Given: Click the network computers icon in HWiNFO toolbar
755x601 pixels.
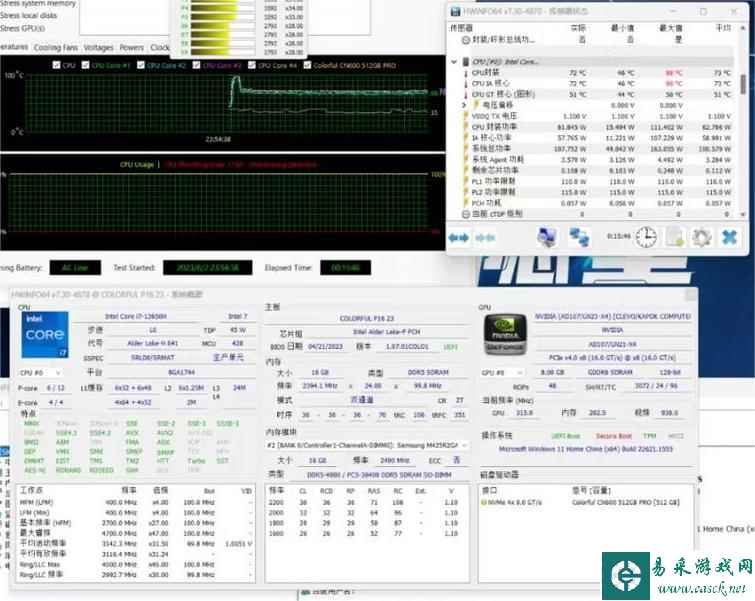Looking at the screenshot, I should [579, 237].
